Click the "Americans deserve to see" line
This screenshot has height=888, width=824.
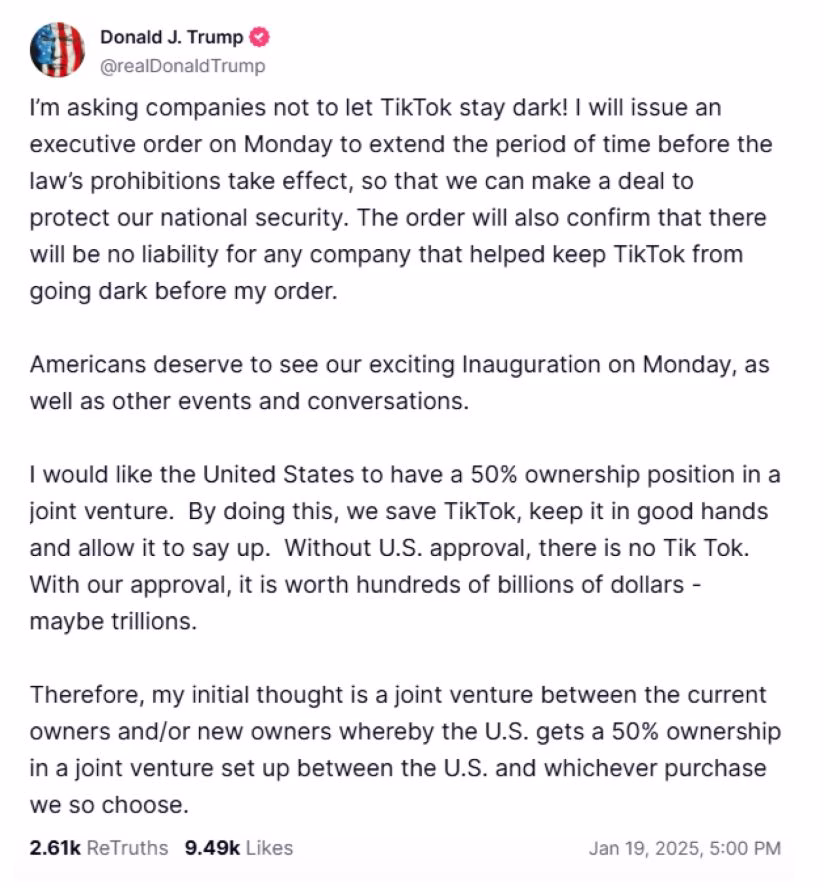pos(399,365)
